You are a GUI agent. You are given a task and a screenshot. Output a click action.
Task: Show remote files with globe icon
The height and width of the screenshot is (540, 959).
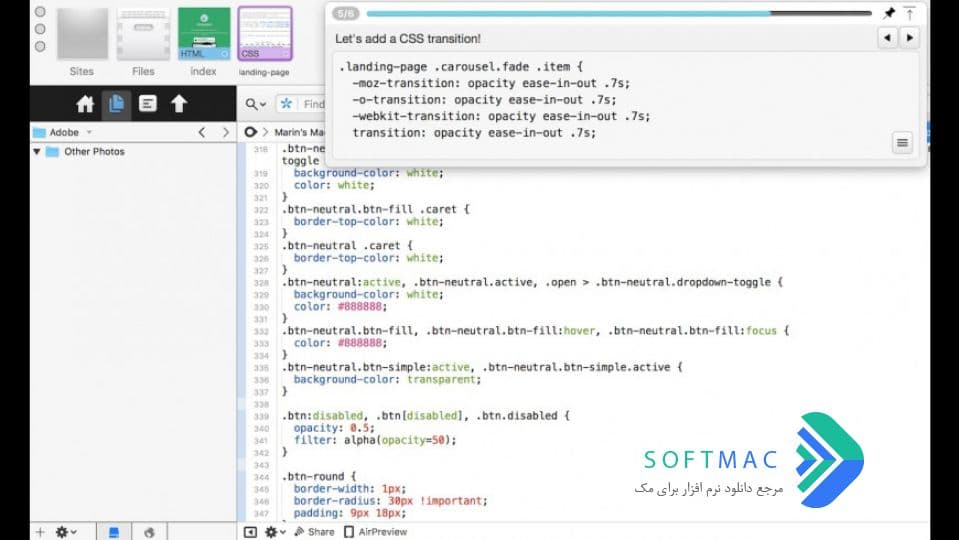coord(149,533)
